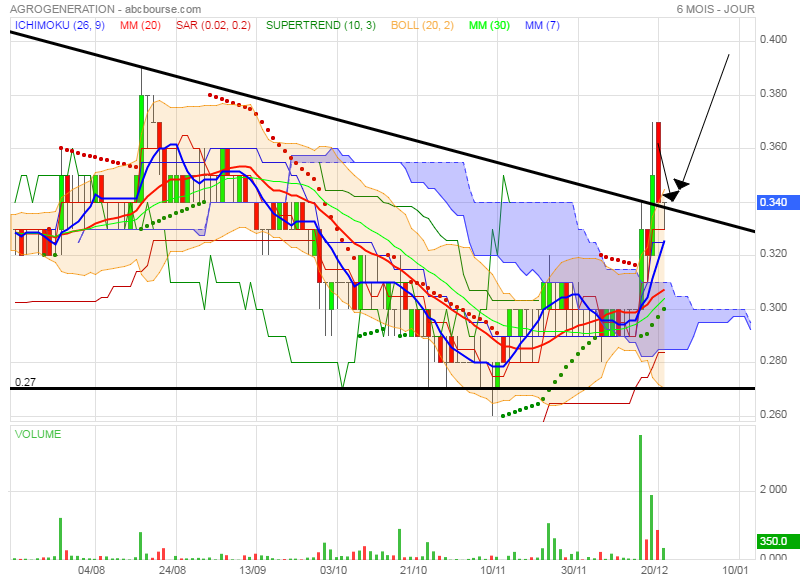The image size is (800, 580).
Task: Click the MM (7) legend label
Action: (x=542, y=25)
